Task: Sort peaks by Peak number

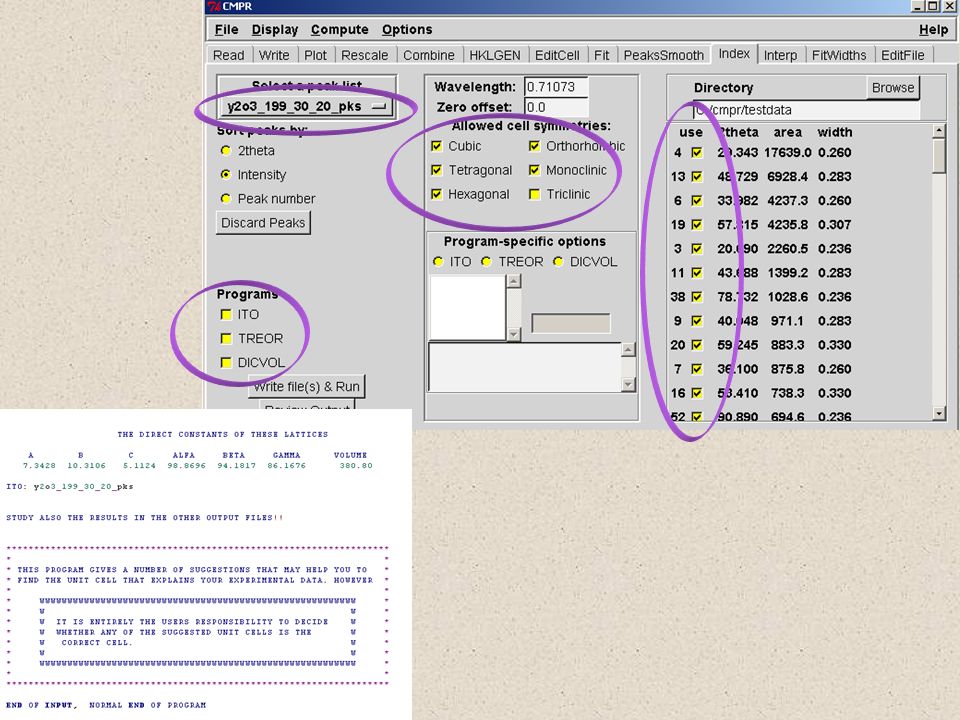Action: point(226,198)
